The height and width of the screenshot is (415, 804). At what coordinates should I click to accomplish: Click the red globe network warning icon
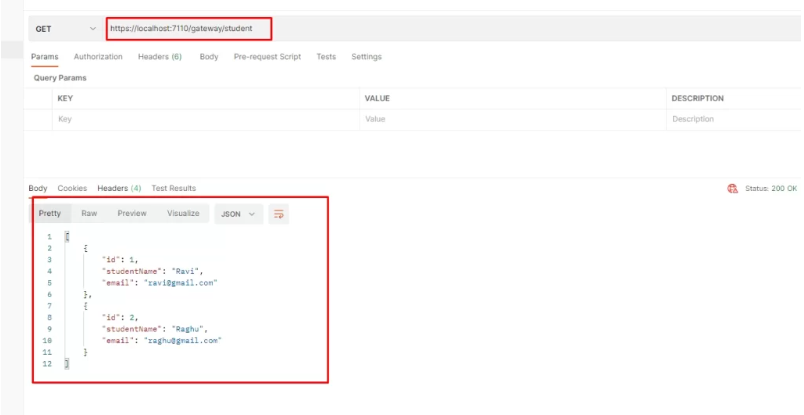pos(732,188)
